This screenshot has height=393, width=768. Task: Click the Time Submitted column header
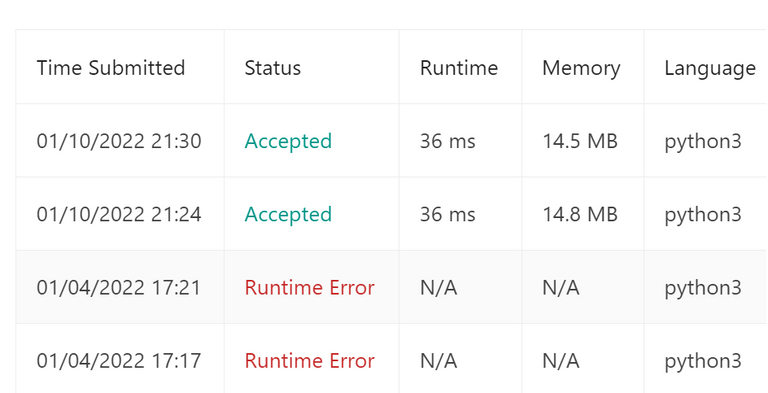[x=111, y=68]
